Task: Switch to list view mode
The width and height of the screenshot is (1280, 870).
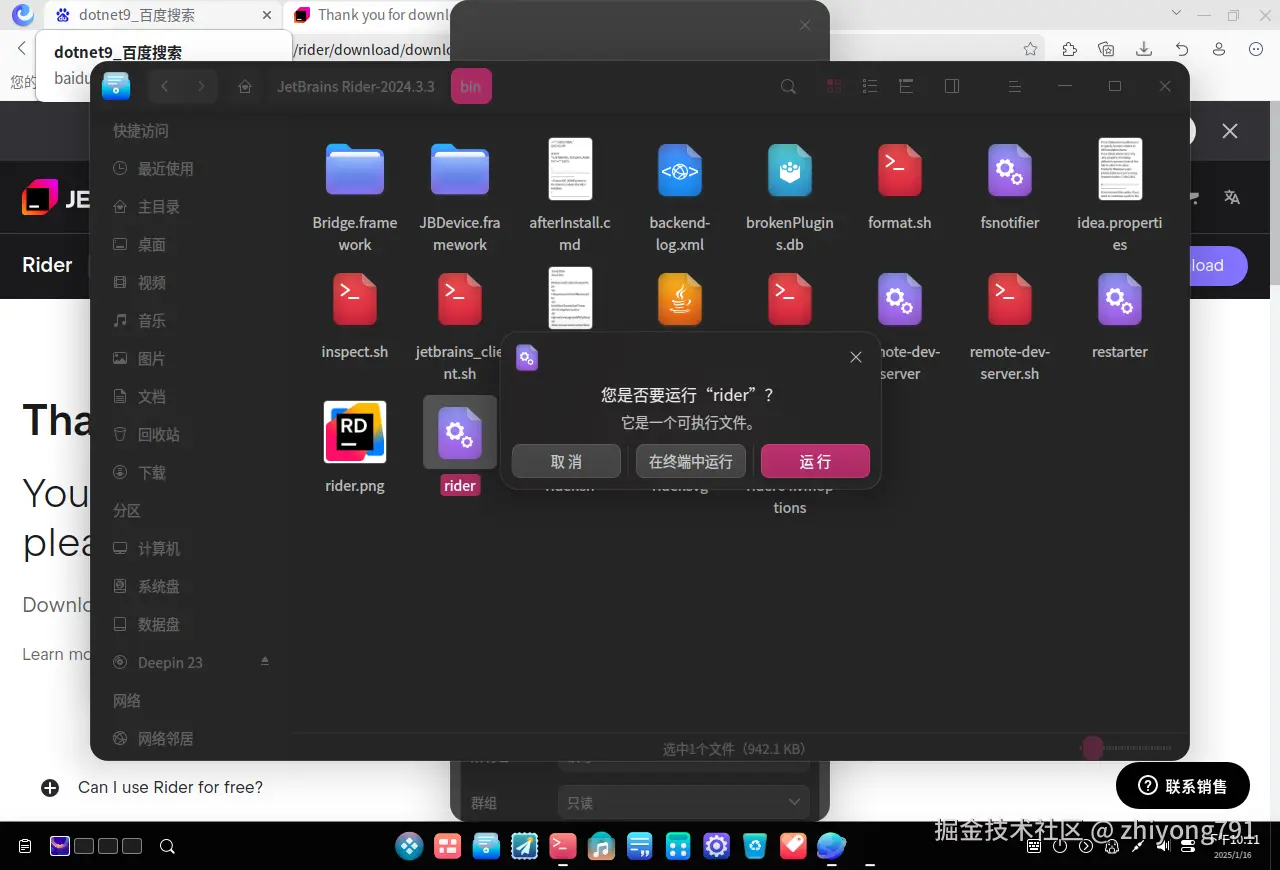Action: tap(870, 87)
